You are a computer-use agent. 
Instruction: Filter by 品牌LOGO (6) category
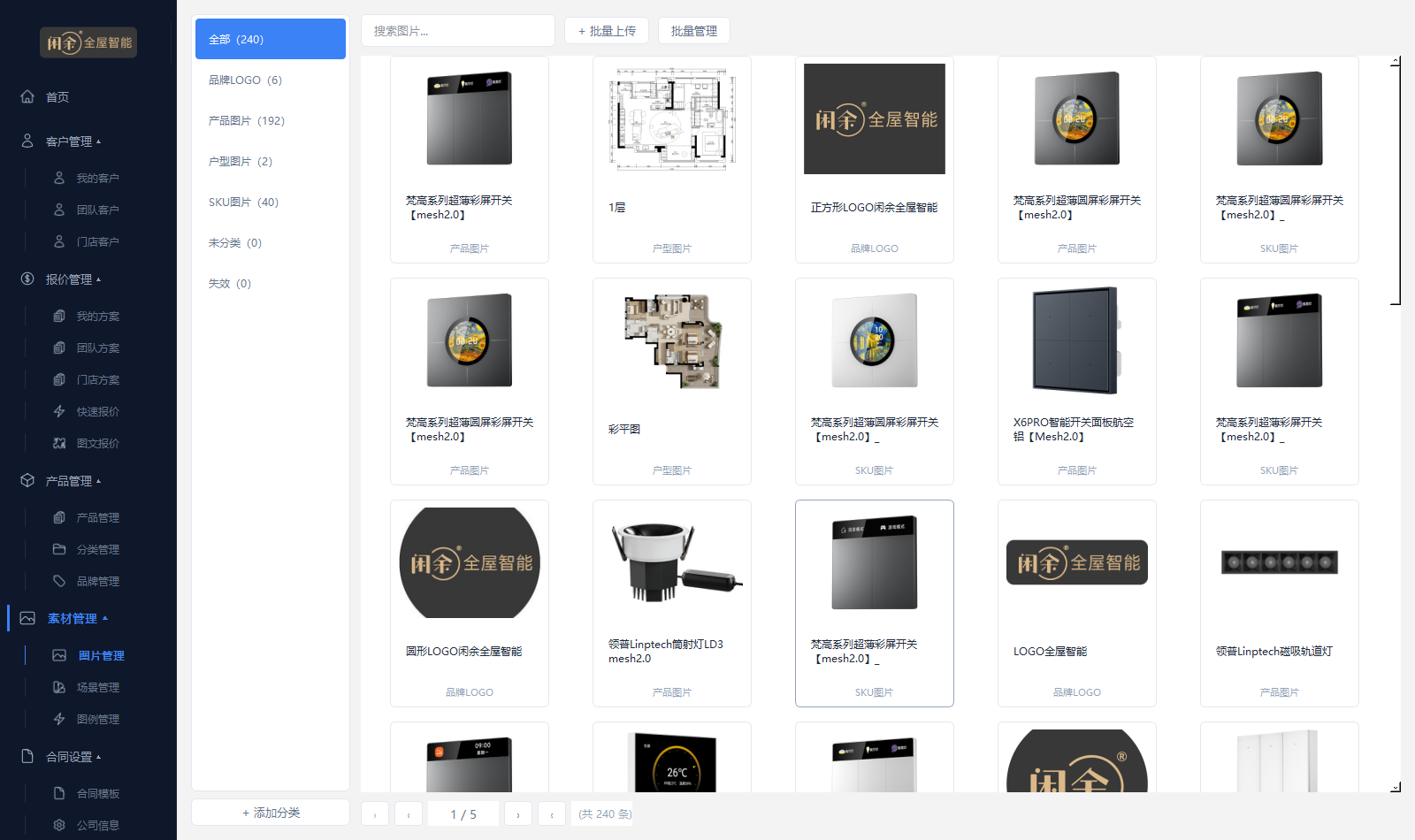[271, 80]
